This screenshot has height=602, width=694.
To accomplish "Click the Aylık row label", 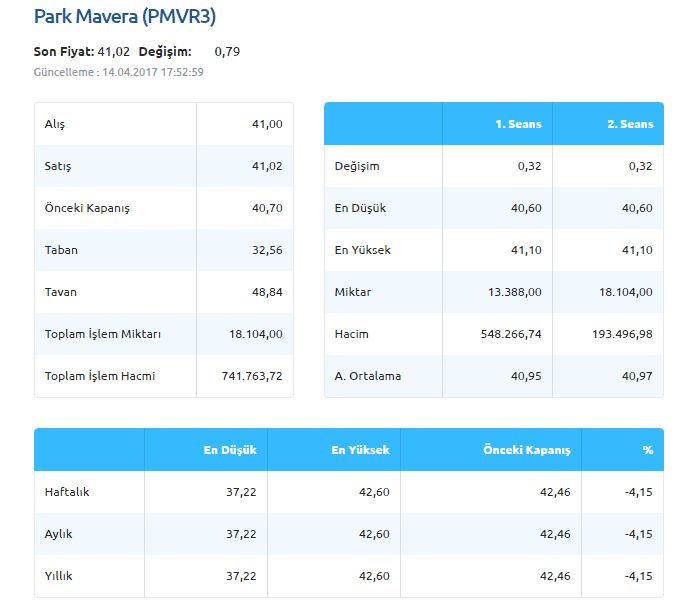I will [x=58, y=534].
